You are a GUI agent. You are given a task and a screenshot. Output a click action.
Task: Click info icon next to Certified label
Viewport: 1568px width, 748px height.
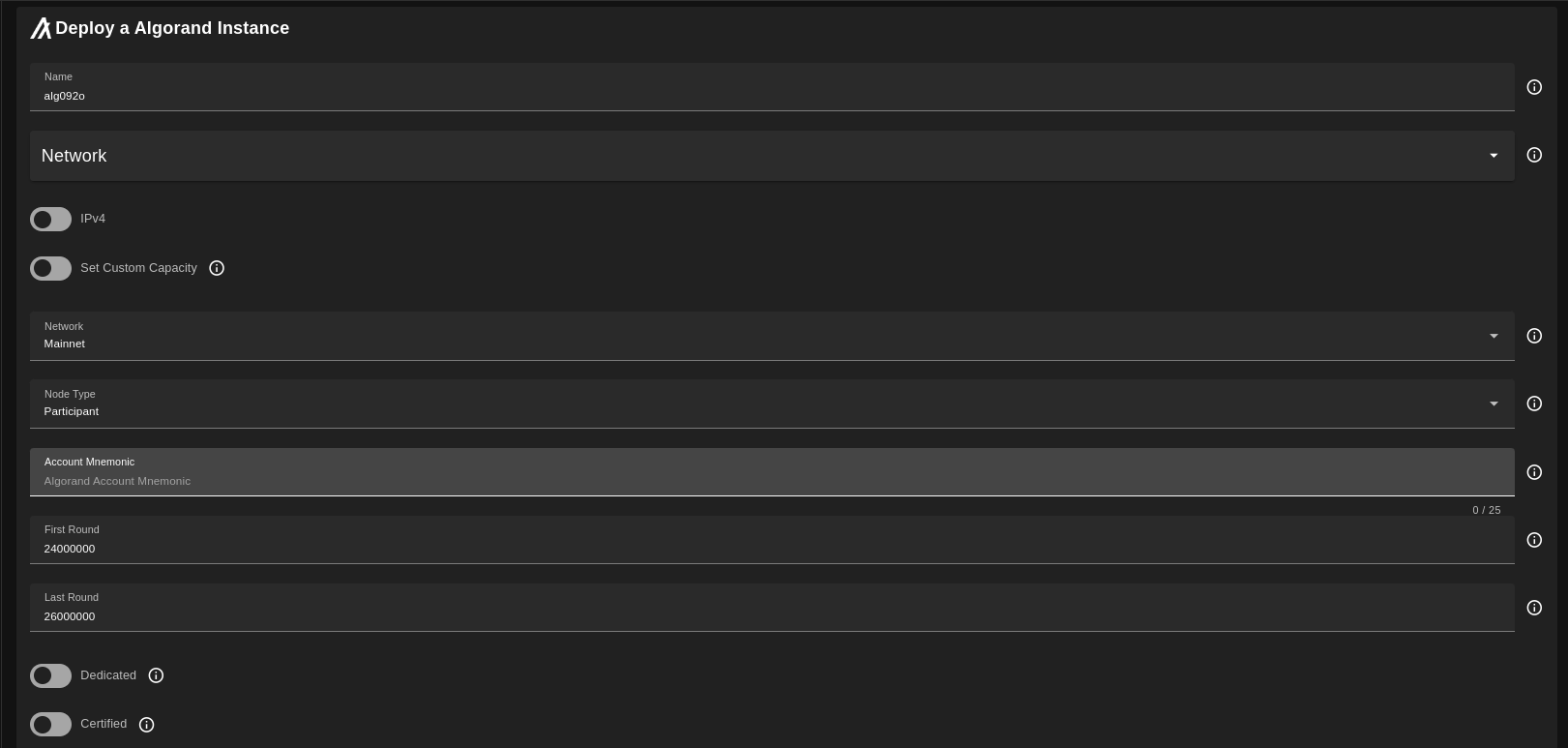tap(147, 725)
